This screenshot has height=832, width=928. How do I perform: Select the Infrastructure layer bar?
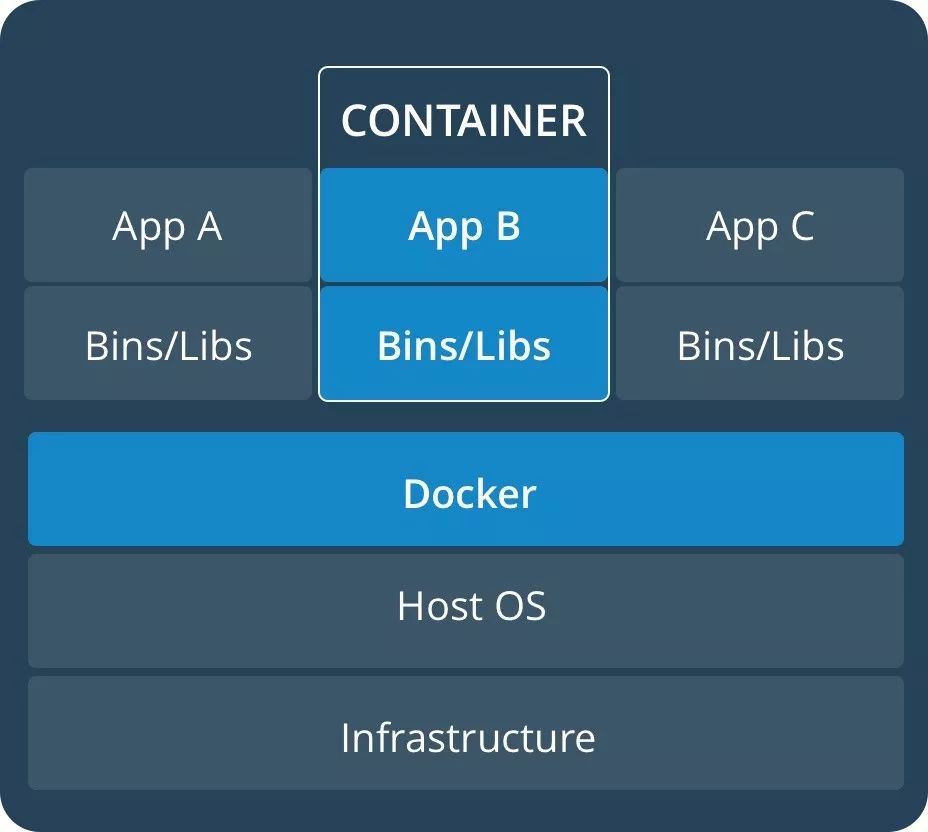click(x=466, y=733)
